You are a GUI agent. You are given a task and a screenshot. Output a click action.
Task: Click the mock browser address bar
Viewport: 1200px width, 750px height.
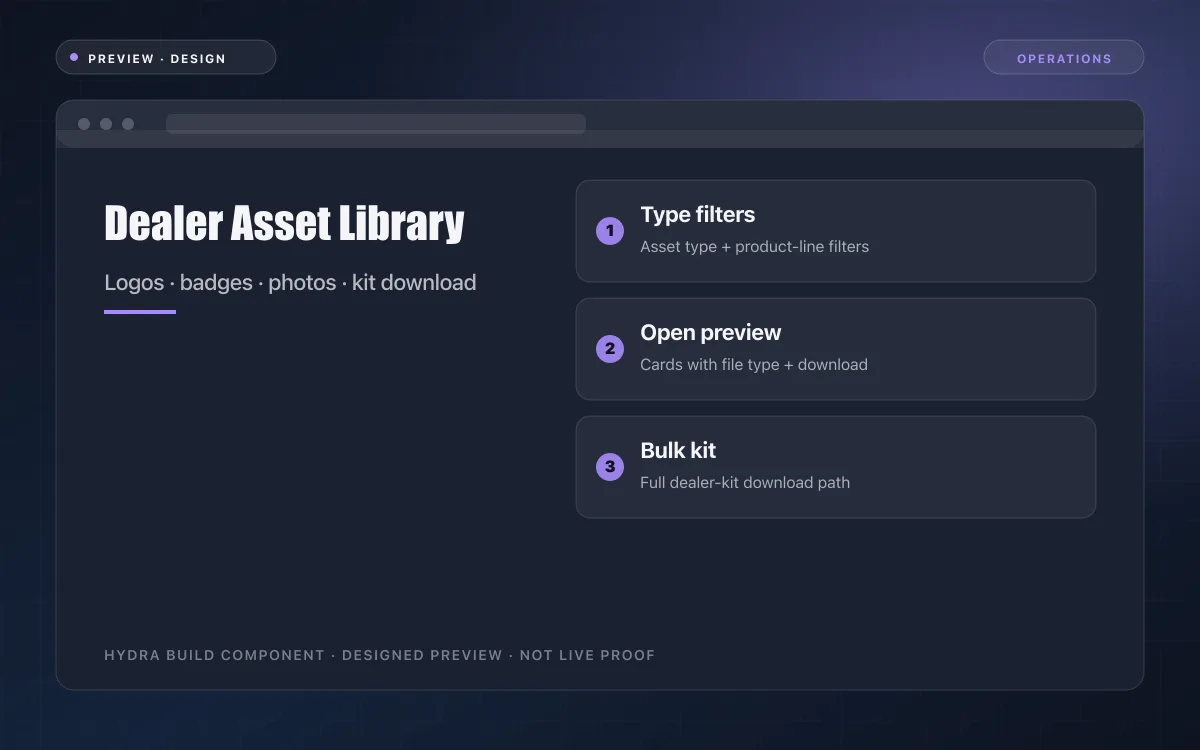tap(376, 124)
